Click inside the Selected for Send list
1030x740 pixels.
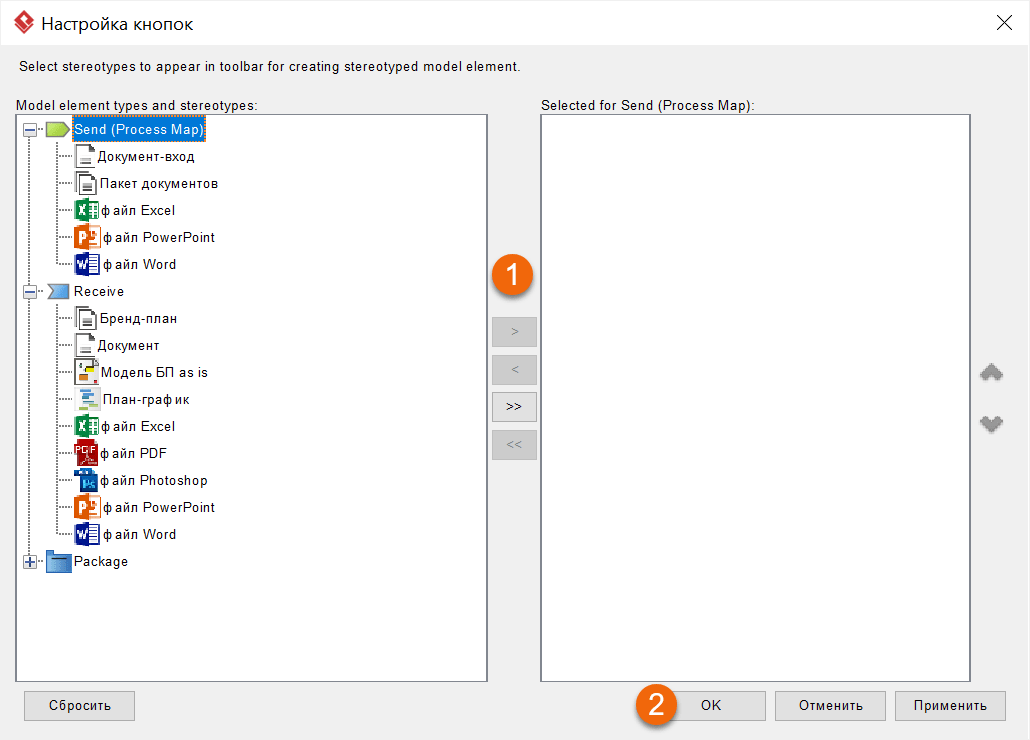coord(755,400)
